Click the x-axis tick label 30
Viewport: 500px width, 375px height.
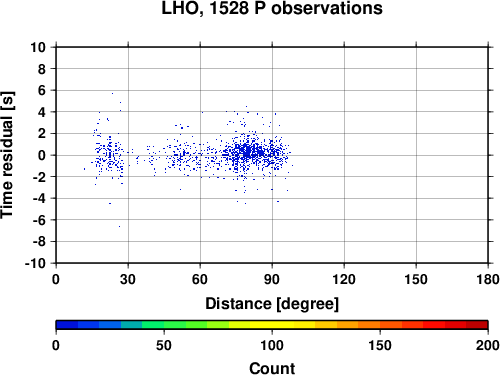[x=128, y=279]
